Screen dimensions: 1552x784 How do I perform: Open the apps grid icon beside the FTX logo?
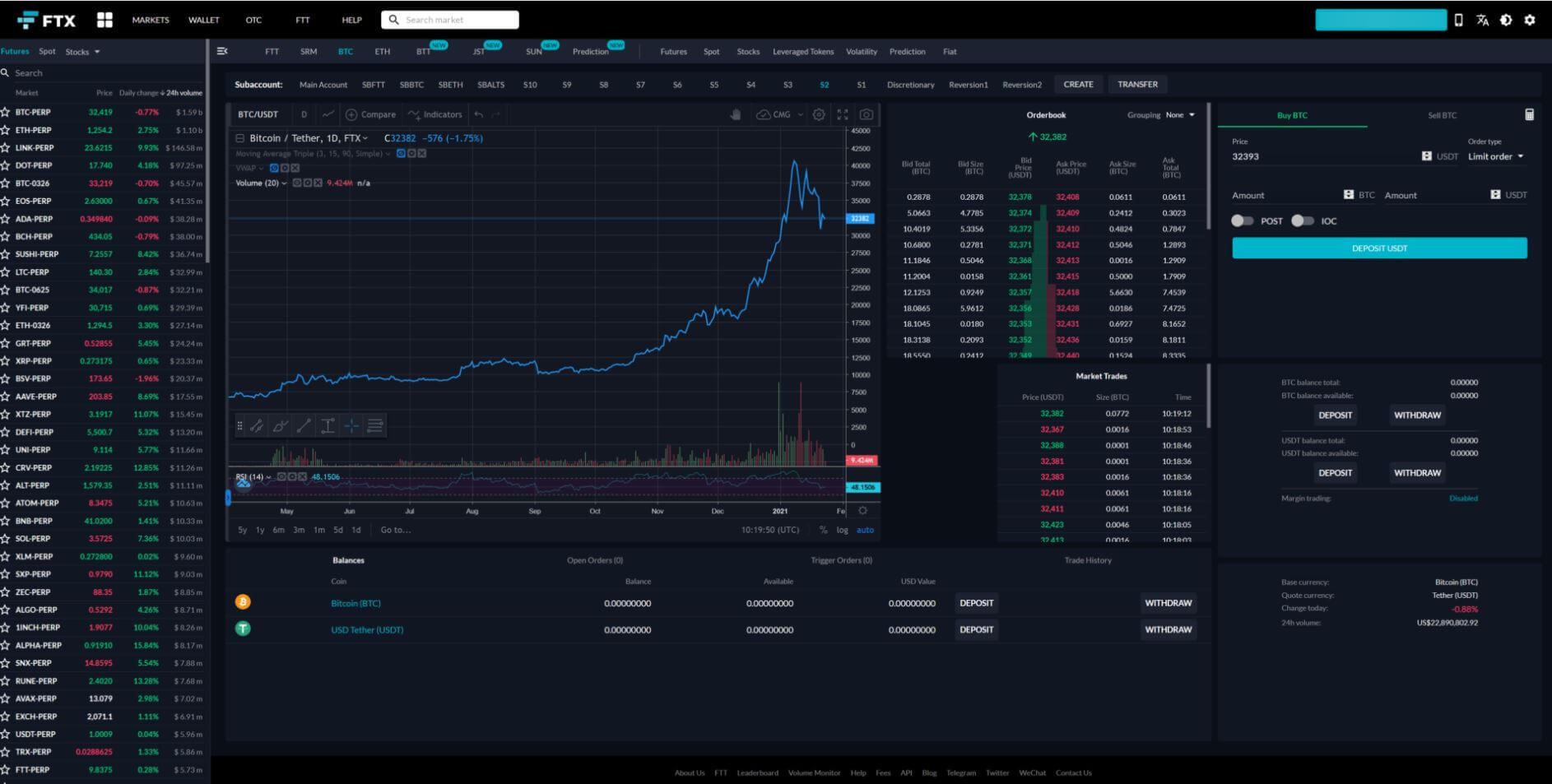click(x=105, y=20)
